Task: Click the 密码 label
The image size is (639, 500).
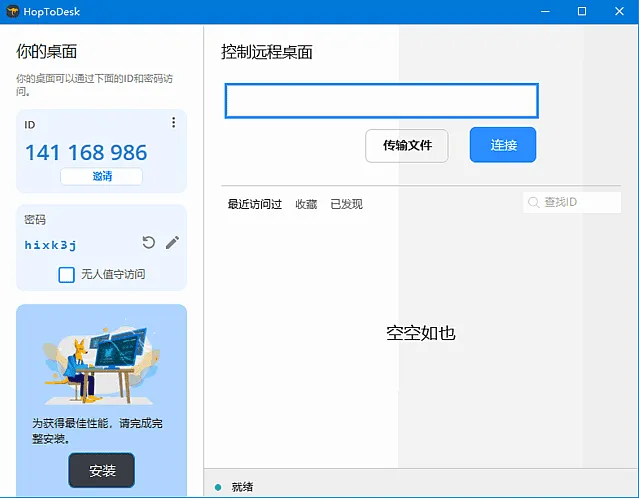Action: (x=35, y=220)
